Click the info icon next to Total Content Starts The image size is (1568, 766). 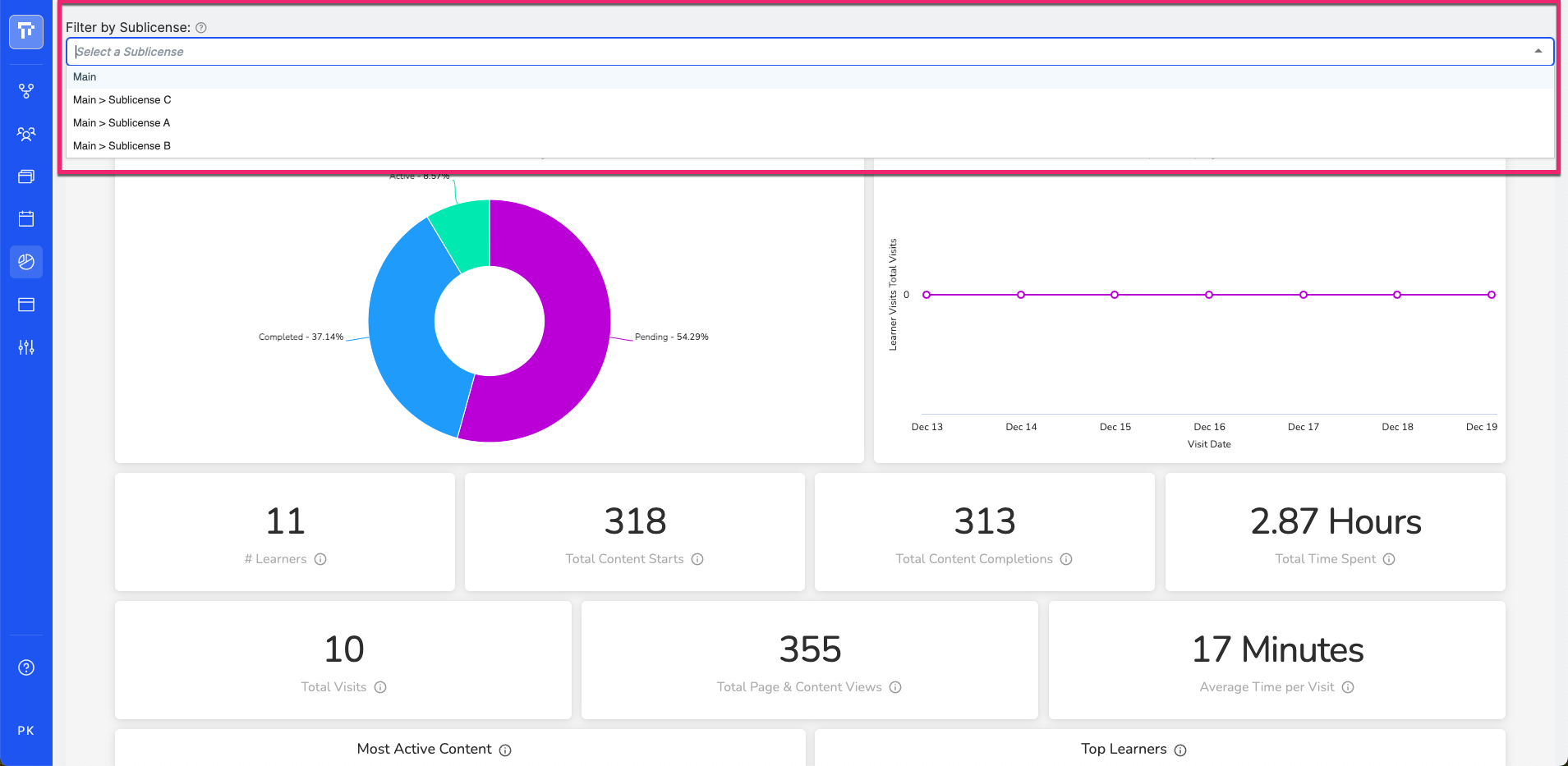click(697, 559)
